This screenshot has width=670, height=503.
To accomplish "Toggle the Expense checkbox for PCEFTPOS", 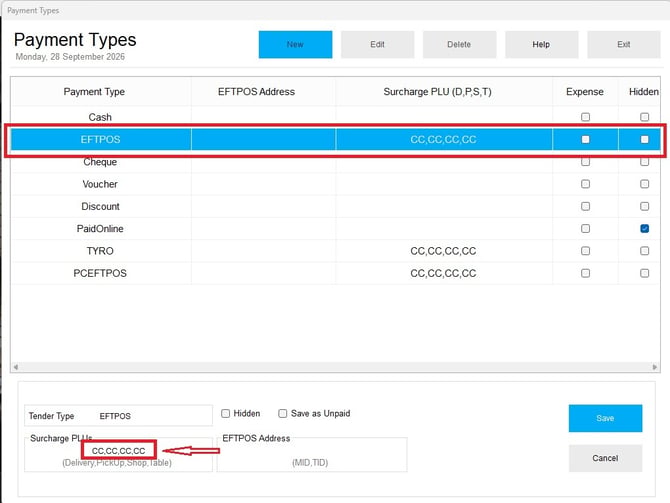I will (x=585, y=273).
